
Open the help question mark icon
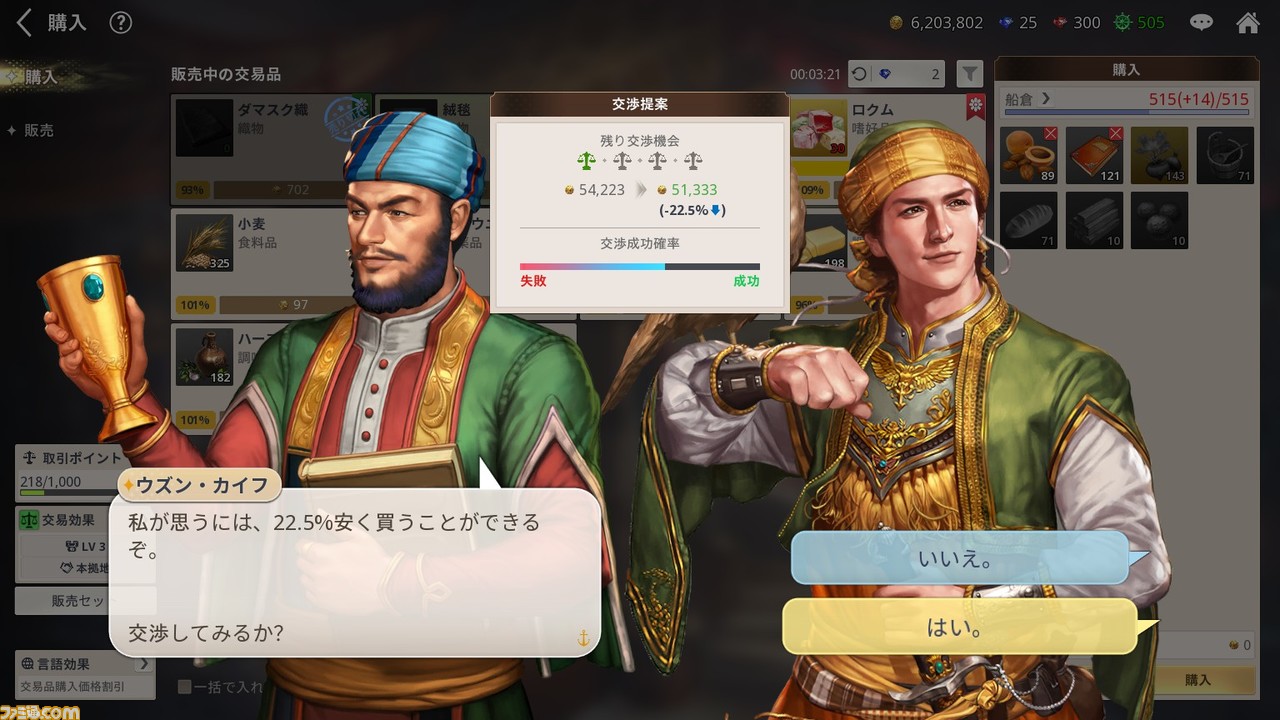coord(121,22)
